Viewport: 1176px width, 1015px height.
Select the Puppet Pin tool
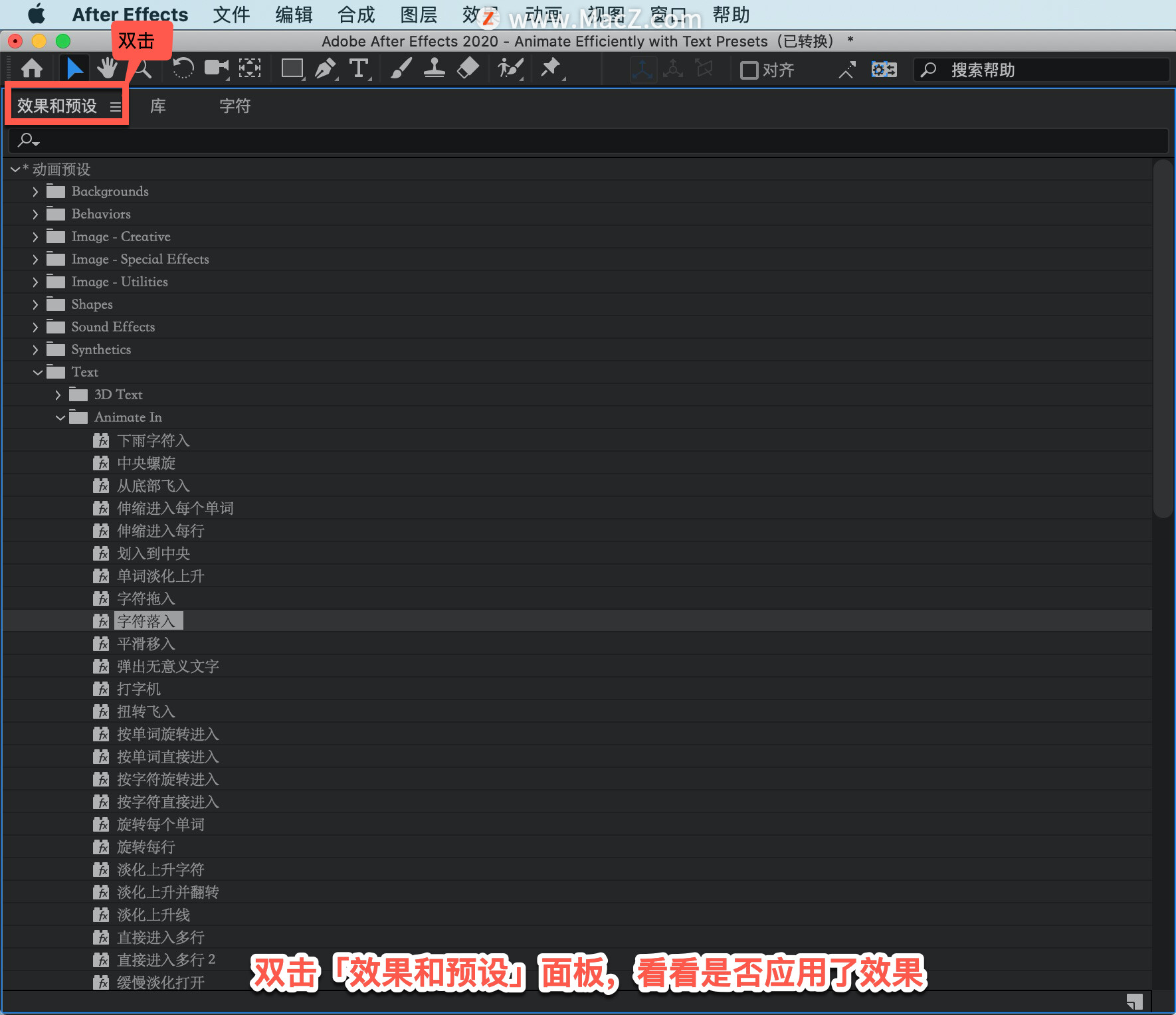pos(551,68)
